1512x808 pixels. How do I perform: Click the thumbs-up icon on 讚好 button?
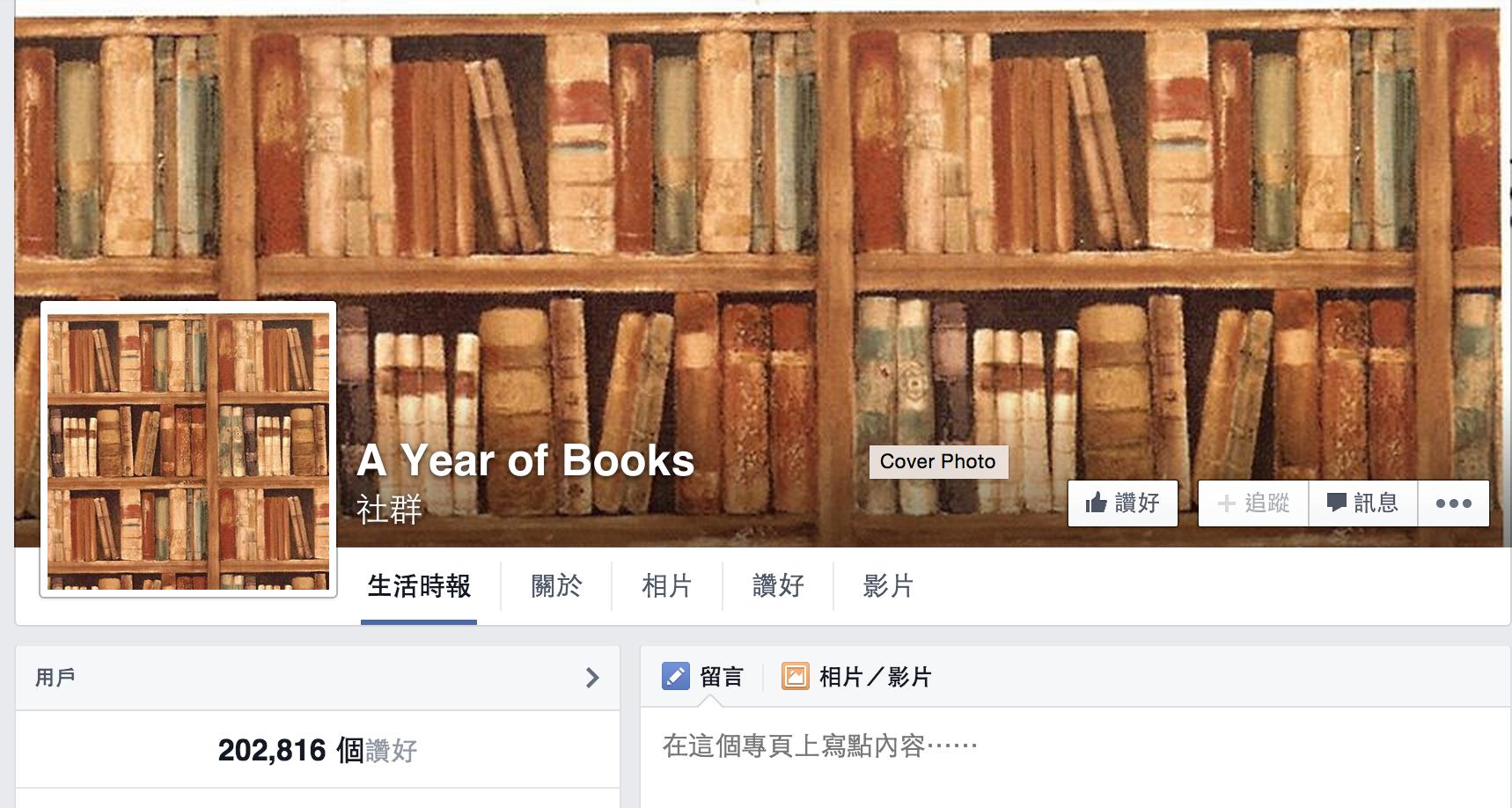pos(1096,503)
